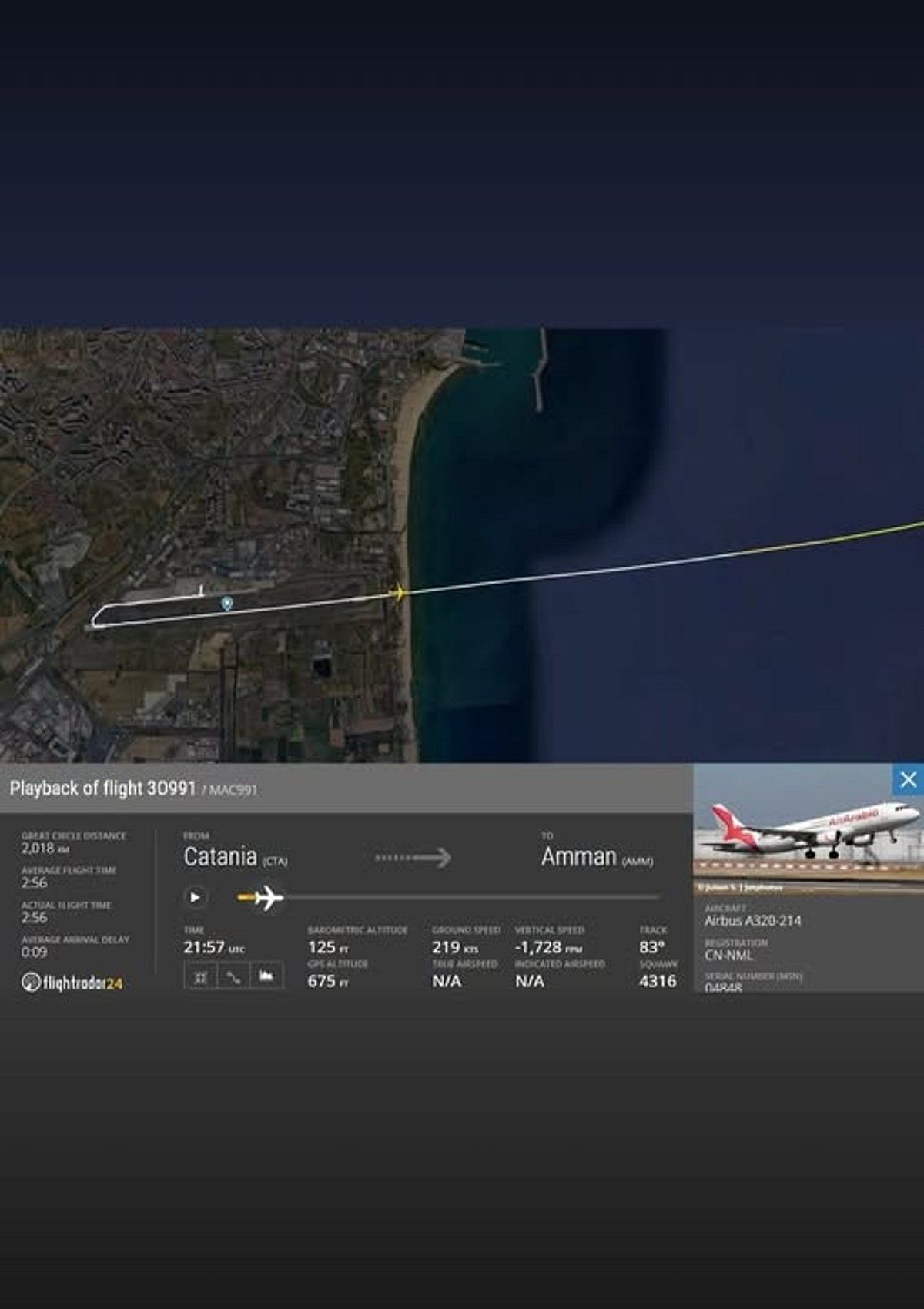Click the yellow aircraft icon on the map

coord(398,592)
